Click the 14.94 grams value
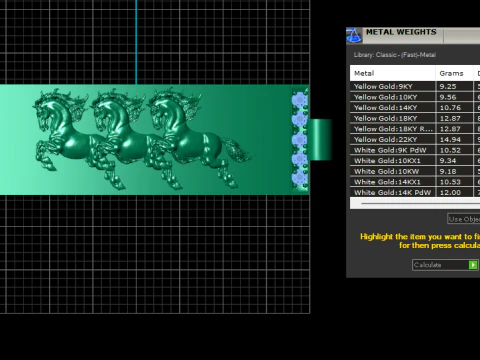The width and height of the screenshot is (480, 360). coord(450,140)
